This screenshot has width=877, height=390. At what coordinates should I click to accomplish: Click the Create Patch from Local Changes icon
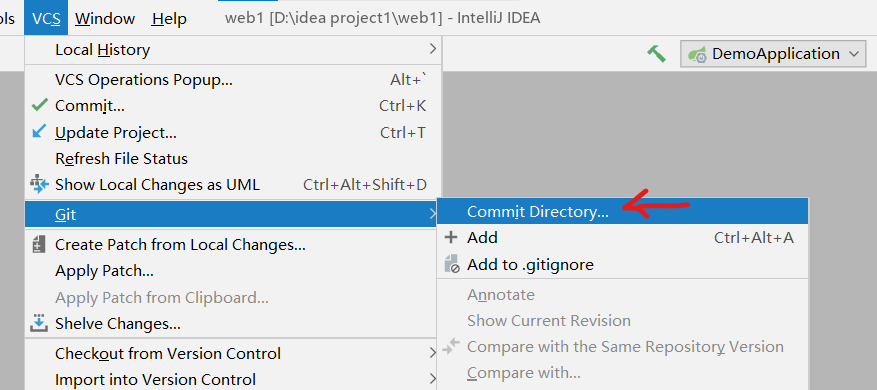tap(39, 245)
